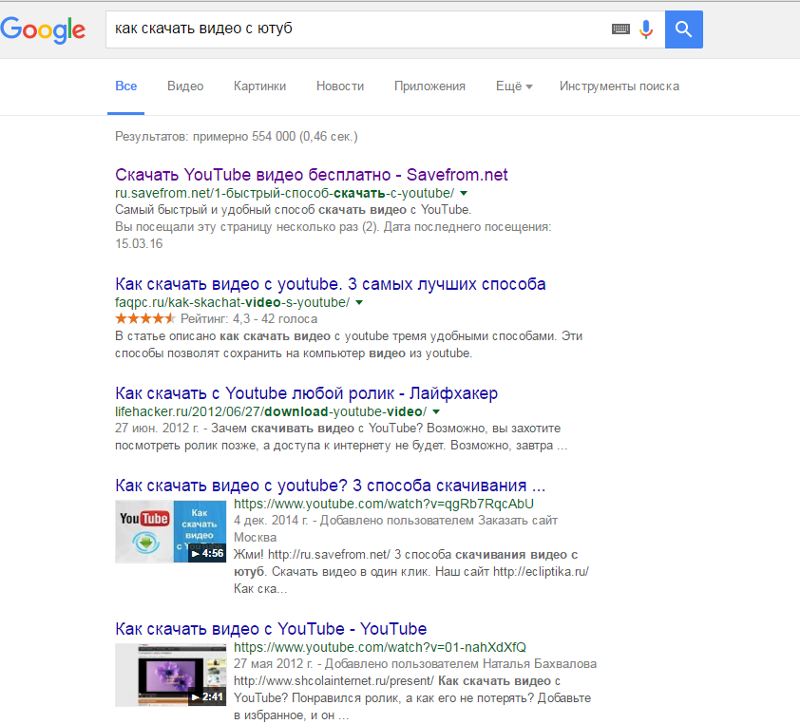Click '27 мая 2012 г.' snippet date
Screen dimensions: 800x724
pos(273,664)
